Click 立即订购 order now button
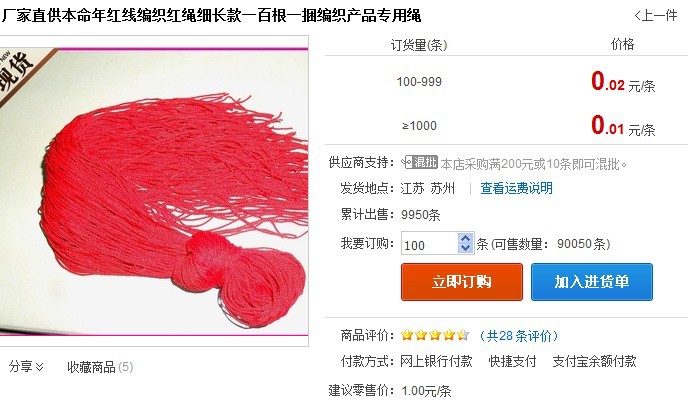The width and height of the screenshot is (688, 405). (x=462, y=282)
